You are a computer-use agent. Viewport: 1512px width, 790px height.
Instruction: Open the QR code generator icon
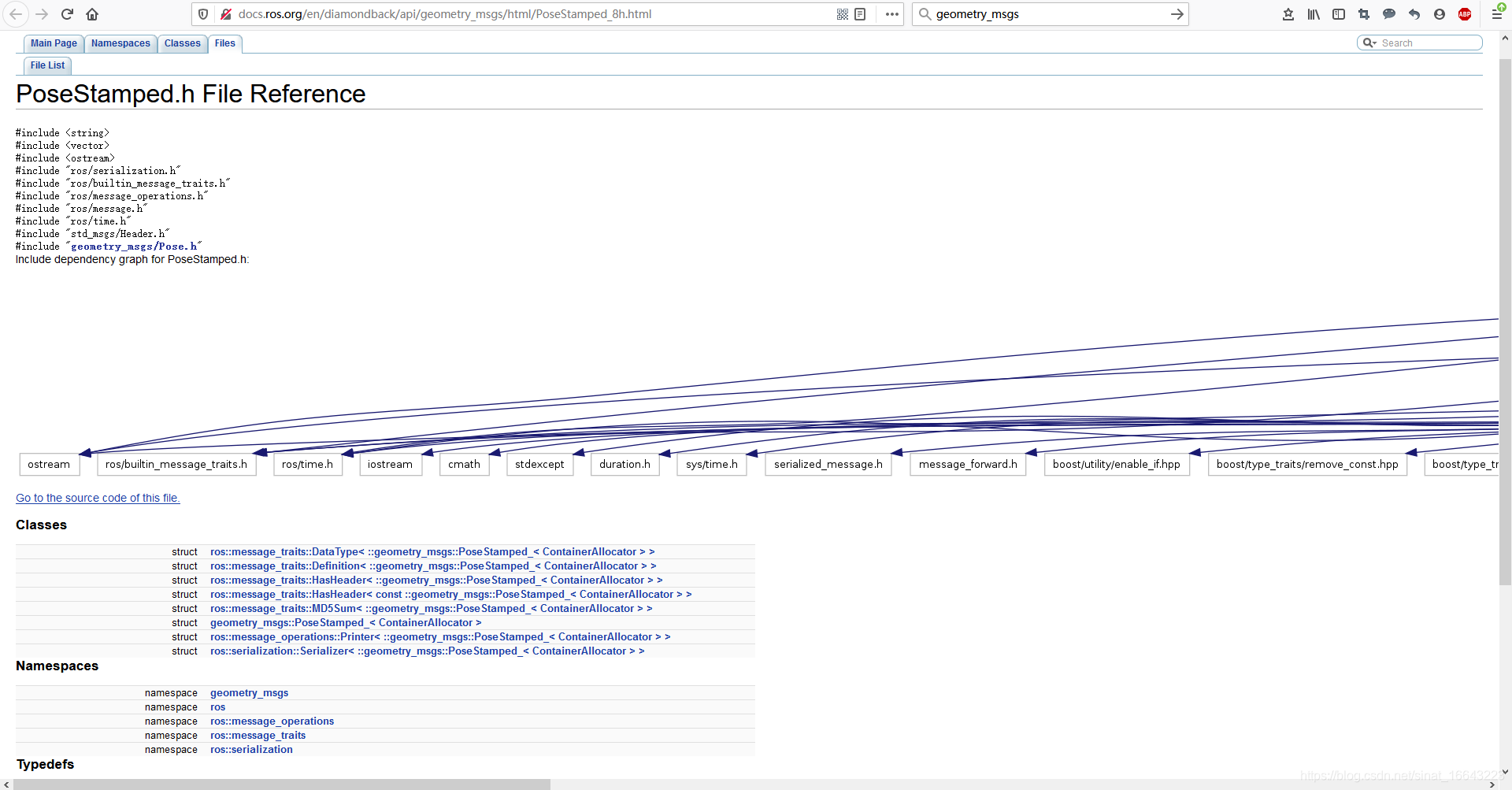click(x=843, y=14)
